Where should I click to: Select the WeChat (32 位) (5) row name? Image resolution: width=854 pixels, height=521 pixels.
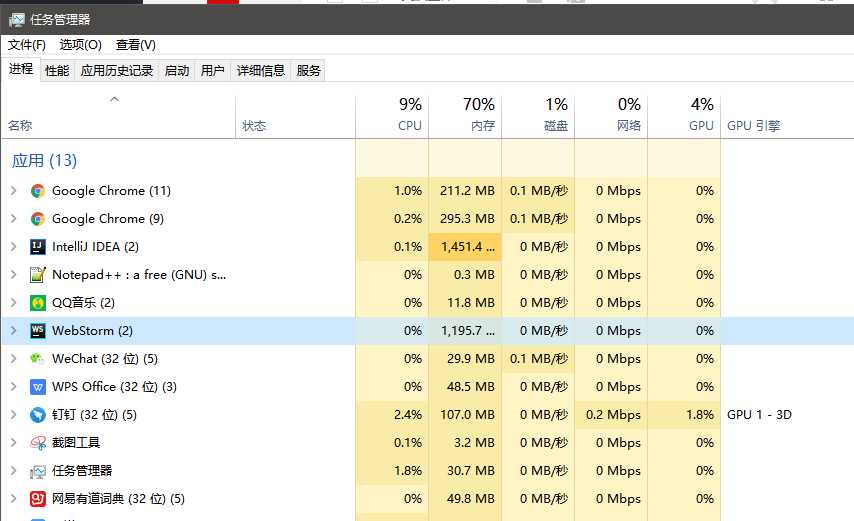(105, 359)
